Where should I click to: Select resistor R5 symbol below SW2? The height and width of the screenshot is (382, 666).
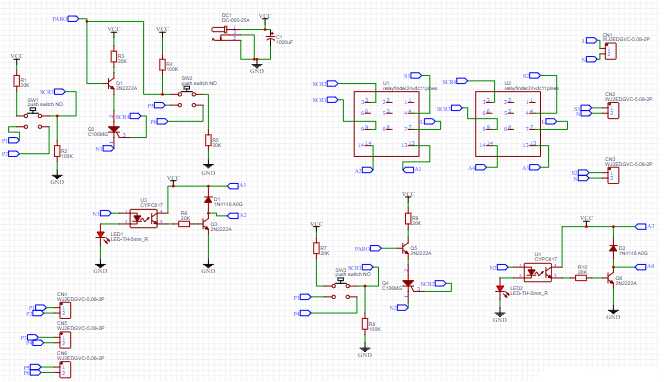pos(208,140)
